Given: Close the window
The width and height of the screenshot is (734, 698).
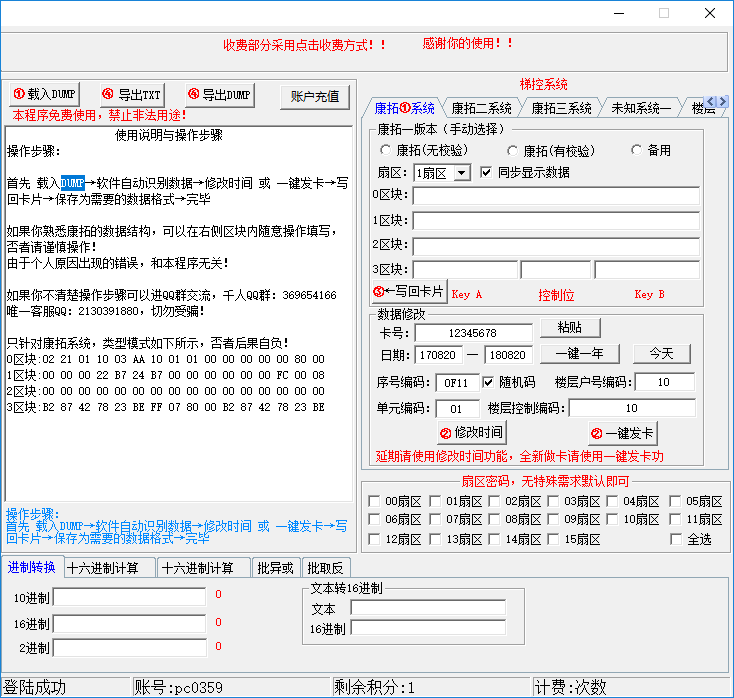Looking at the screenshot, I should pyautogui.click(x=710, y=13).
